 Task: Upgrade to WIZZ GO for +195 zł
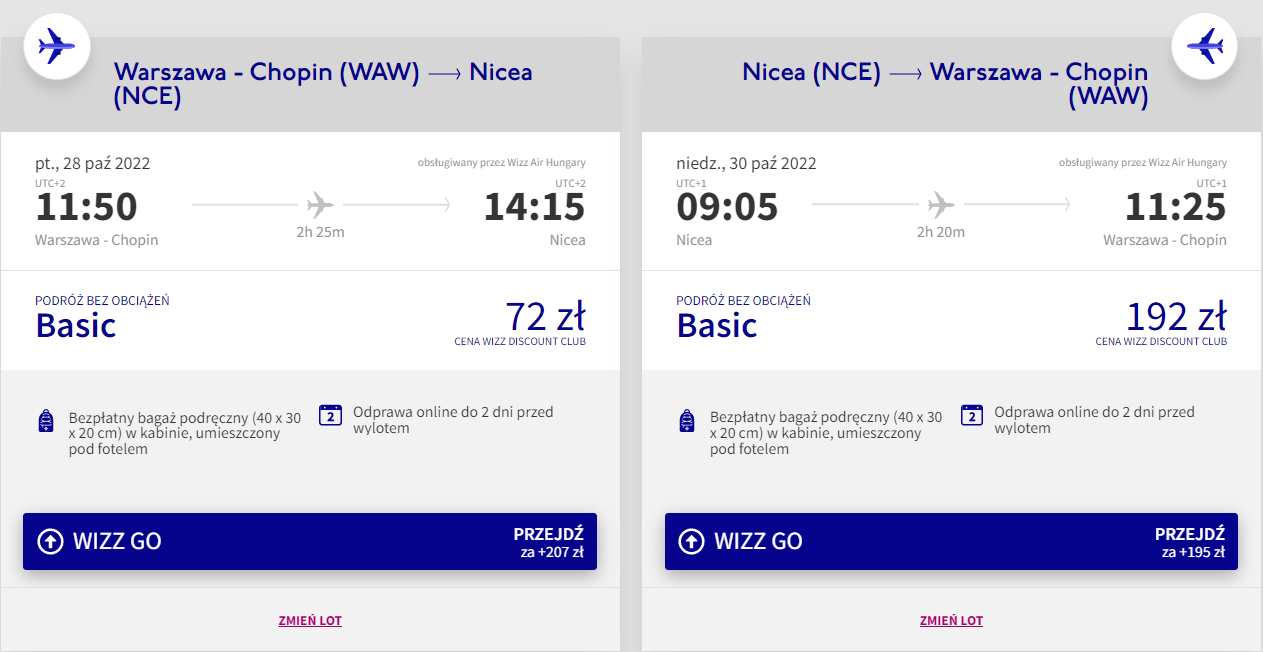(x=951, y=541)
